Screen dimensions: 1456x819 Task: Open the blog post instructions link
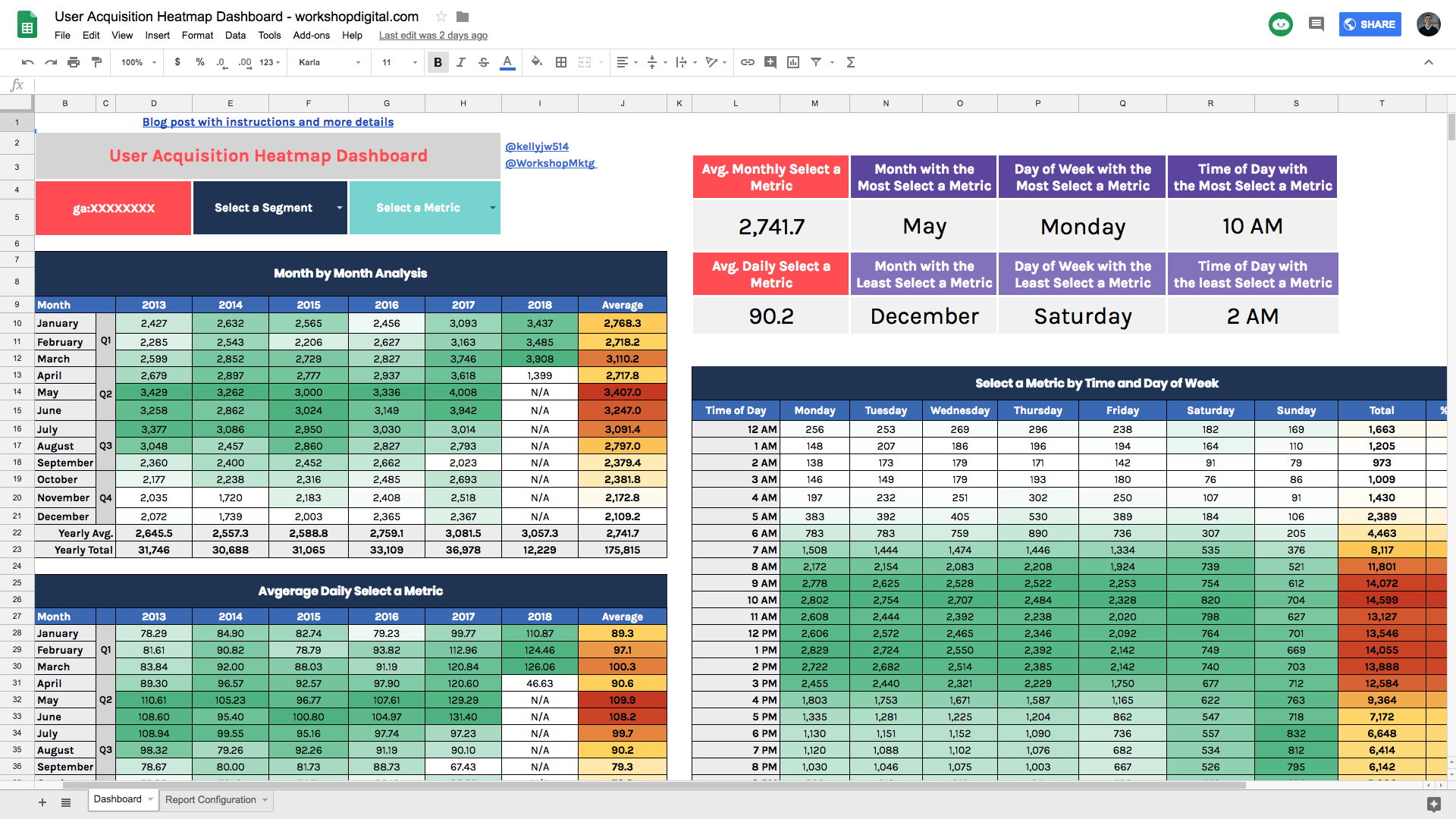pyautogui.click(x=268, y=121)
